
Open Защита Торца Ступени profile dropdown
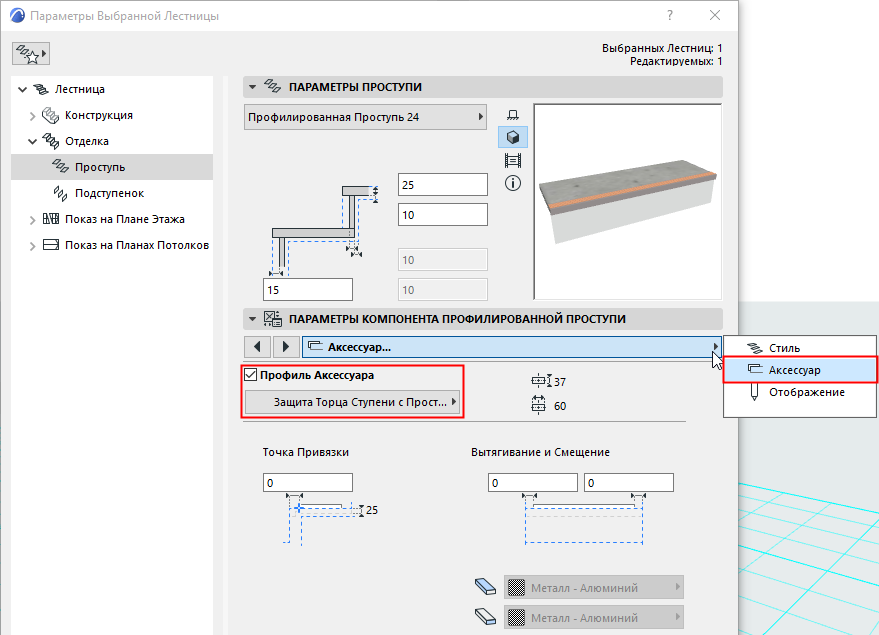pos(353,402)
